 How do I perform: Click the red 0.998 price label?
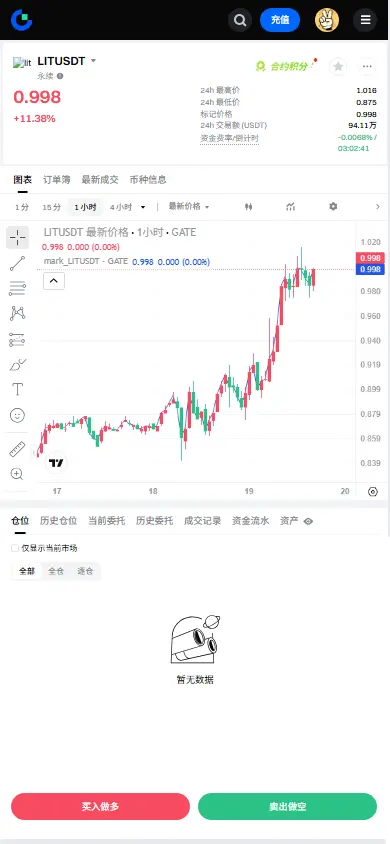pos(370,258)
